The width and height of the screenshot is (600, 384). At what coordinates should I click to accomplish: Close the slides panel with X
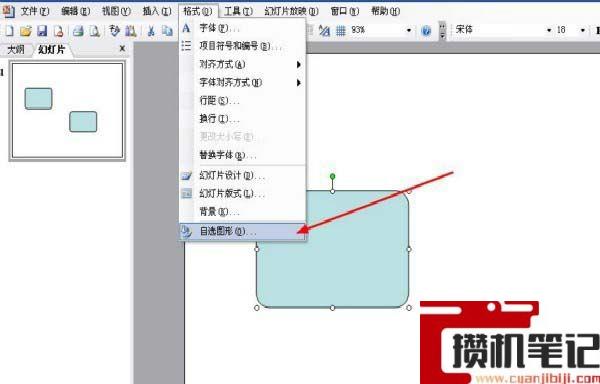122,49
